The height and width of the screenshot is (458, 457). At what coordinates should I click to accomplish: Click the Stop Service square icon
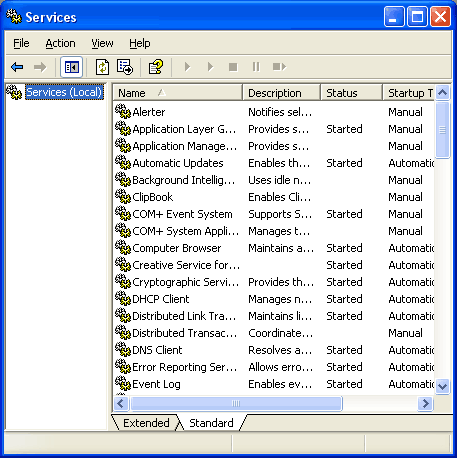pos(233,67)
